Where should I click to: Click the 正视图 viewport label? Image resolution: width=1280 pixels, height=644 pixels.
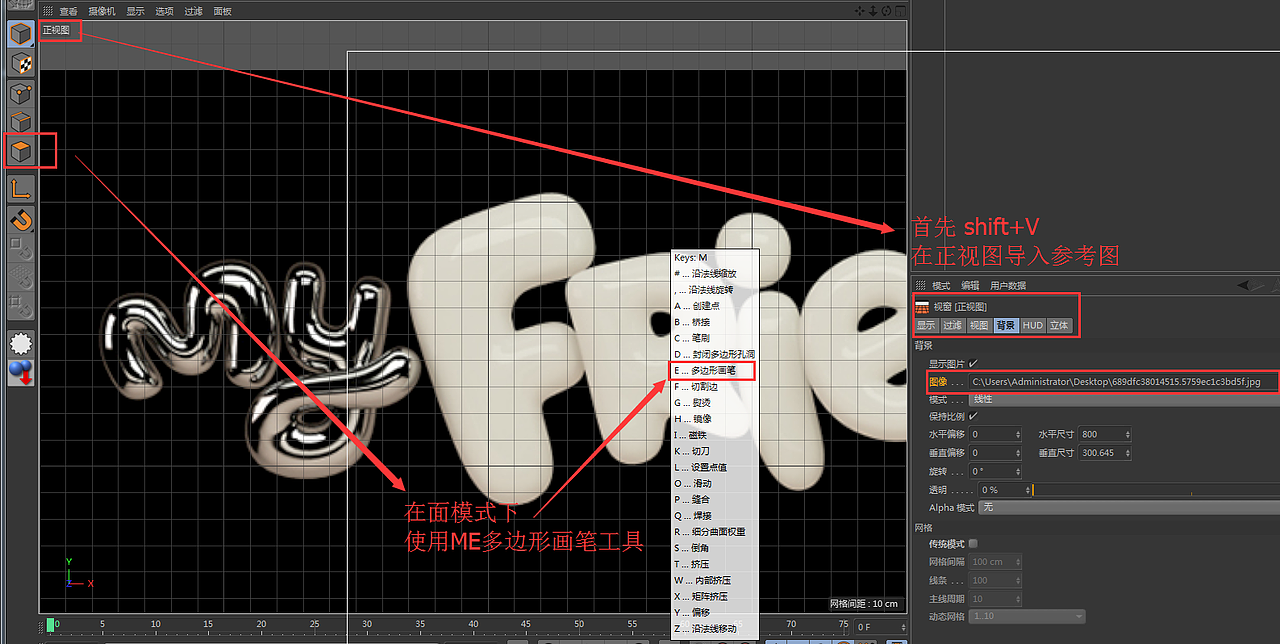click(x=56, y=30)
